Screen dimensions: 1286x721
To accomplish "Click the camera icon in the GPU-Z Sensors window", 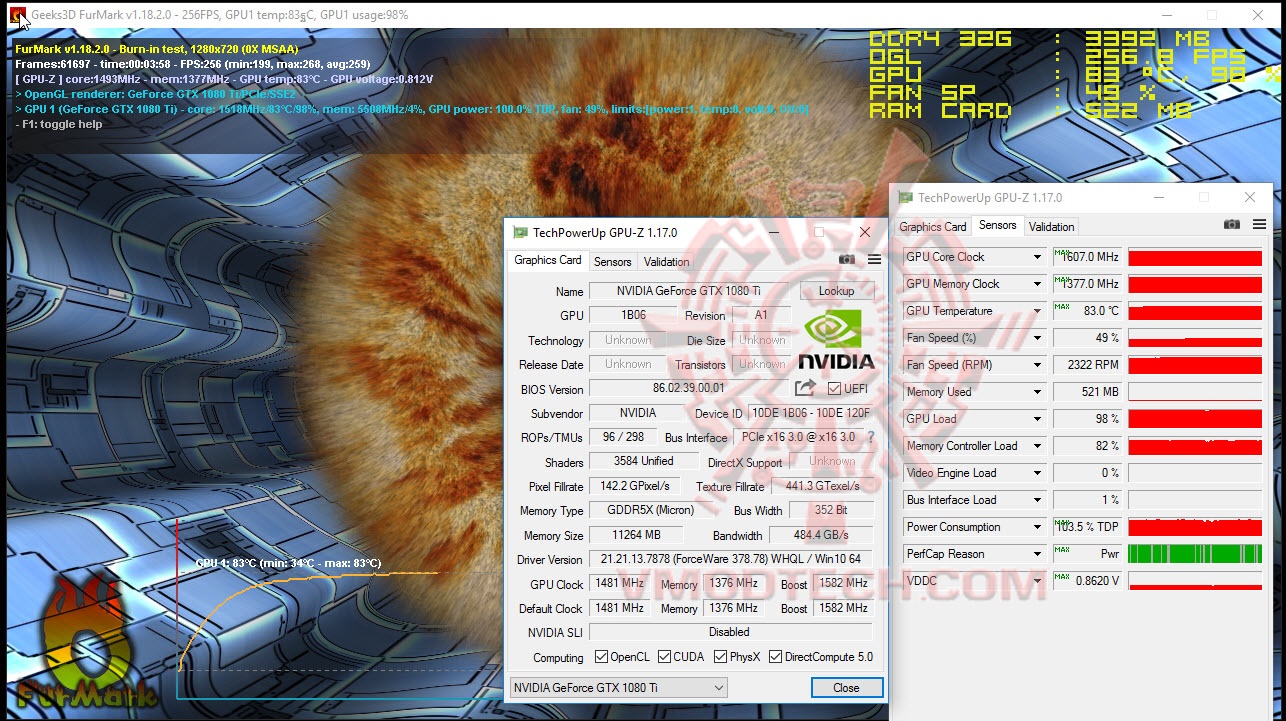I will click(1232, 225).
